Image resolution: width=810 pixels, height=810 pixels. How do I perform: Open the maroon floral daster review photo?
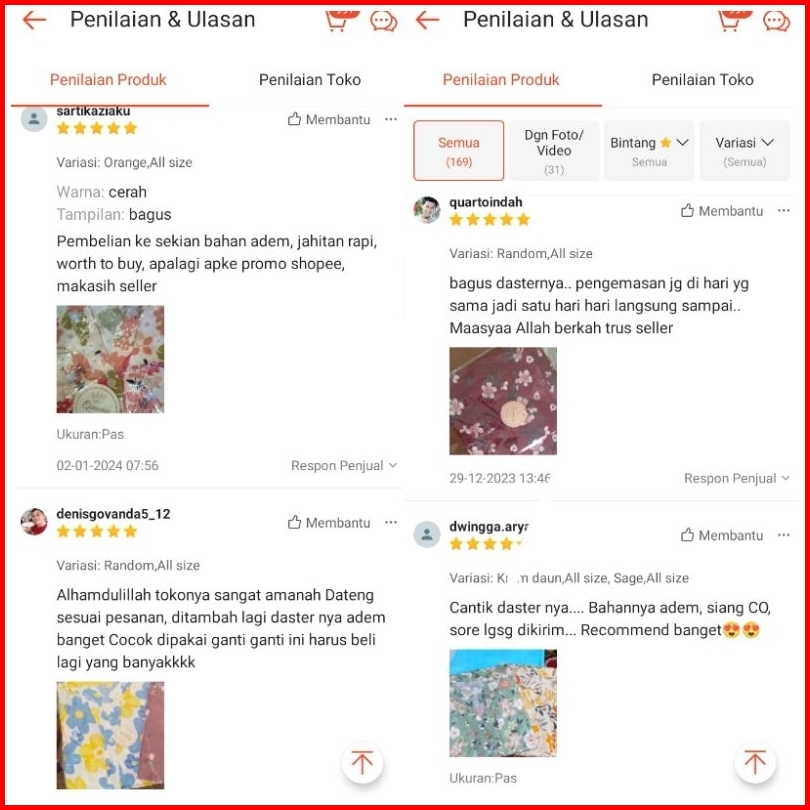[503, 401]
